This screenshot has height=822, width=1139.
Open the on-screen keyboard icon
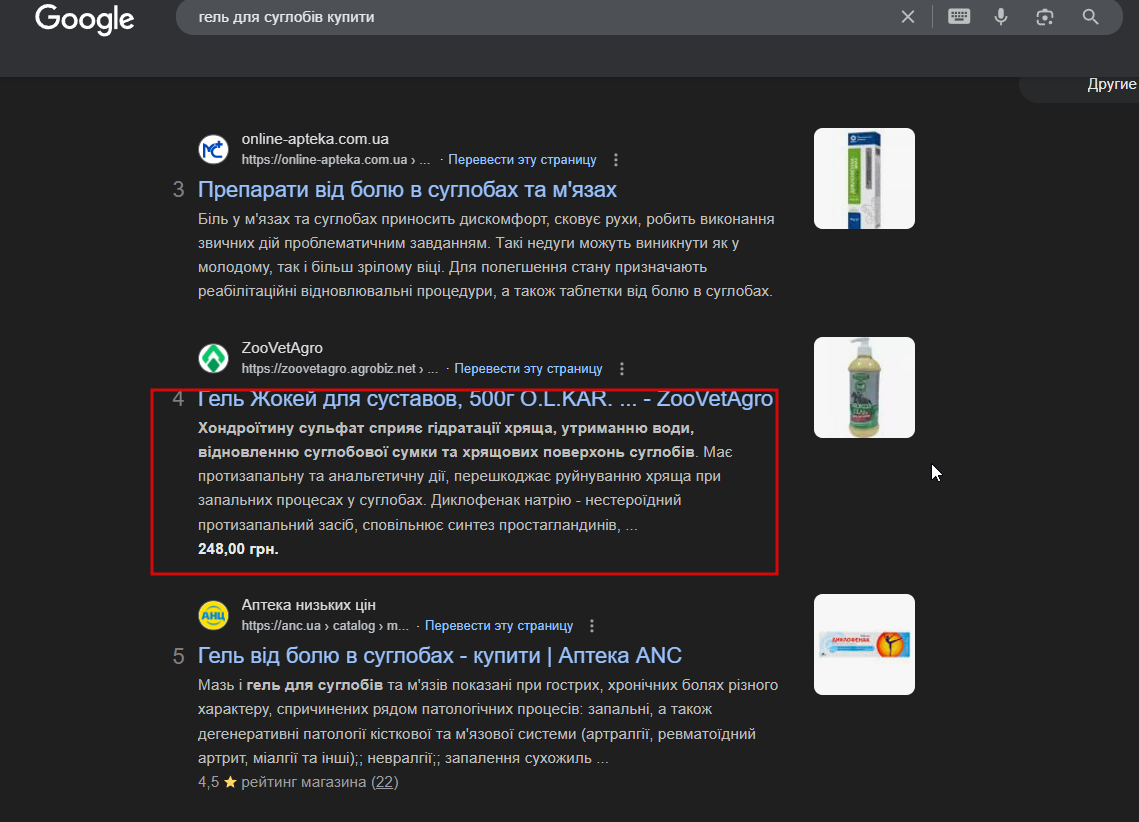point(959,16)
